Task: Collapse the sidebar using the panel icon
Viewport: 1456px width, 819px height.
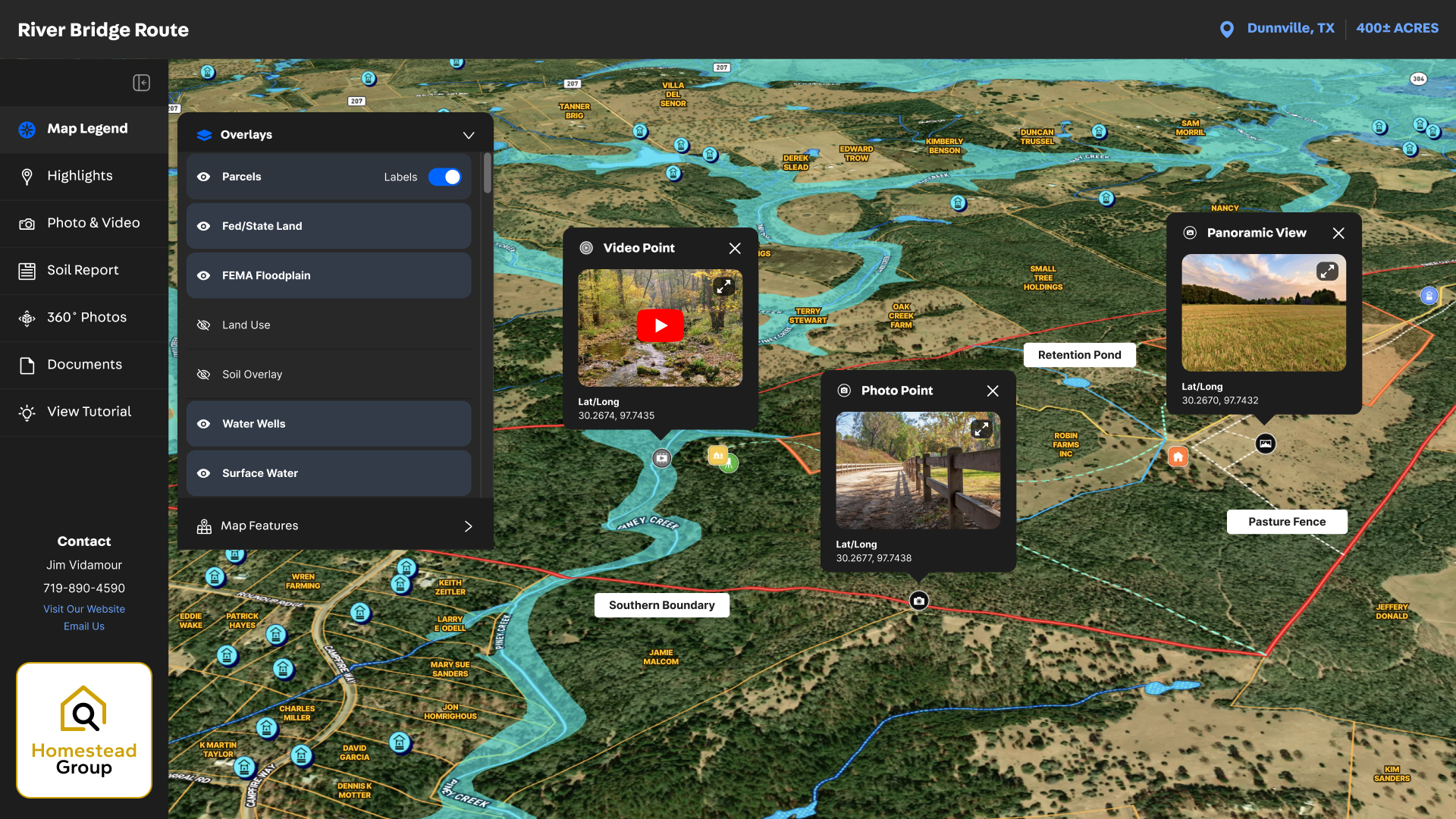Action: coord(141,83)
